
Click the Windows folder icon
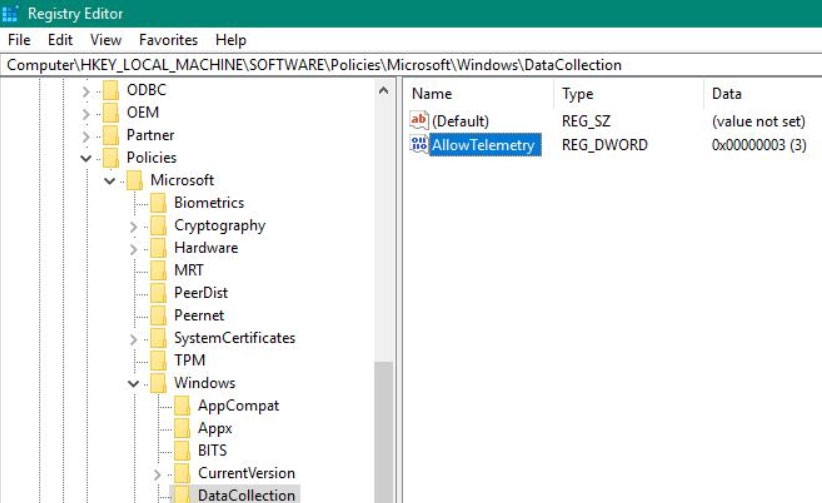(x=158, y=383)
